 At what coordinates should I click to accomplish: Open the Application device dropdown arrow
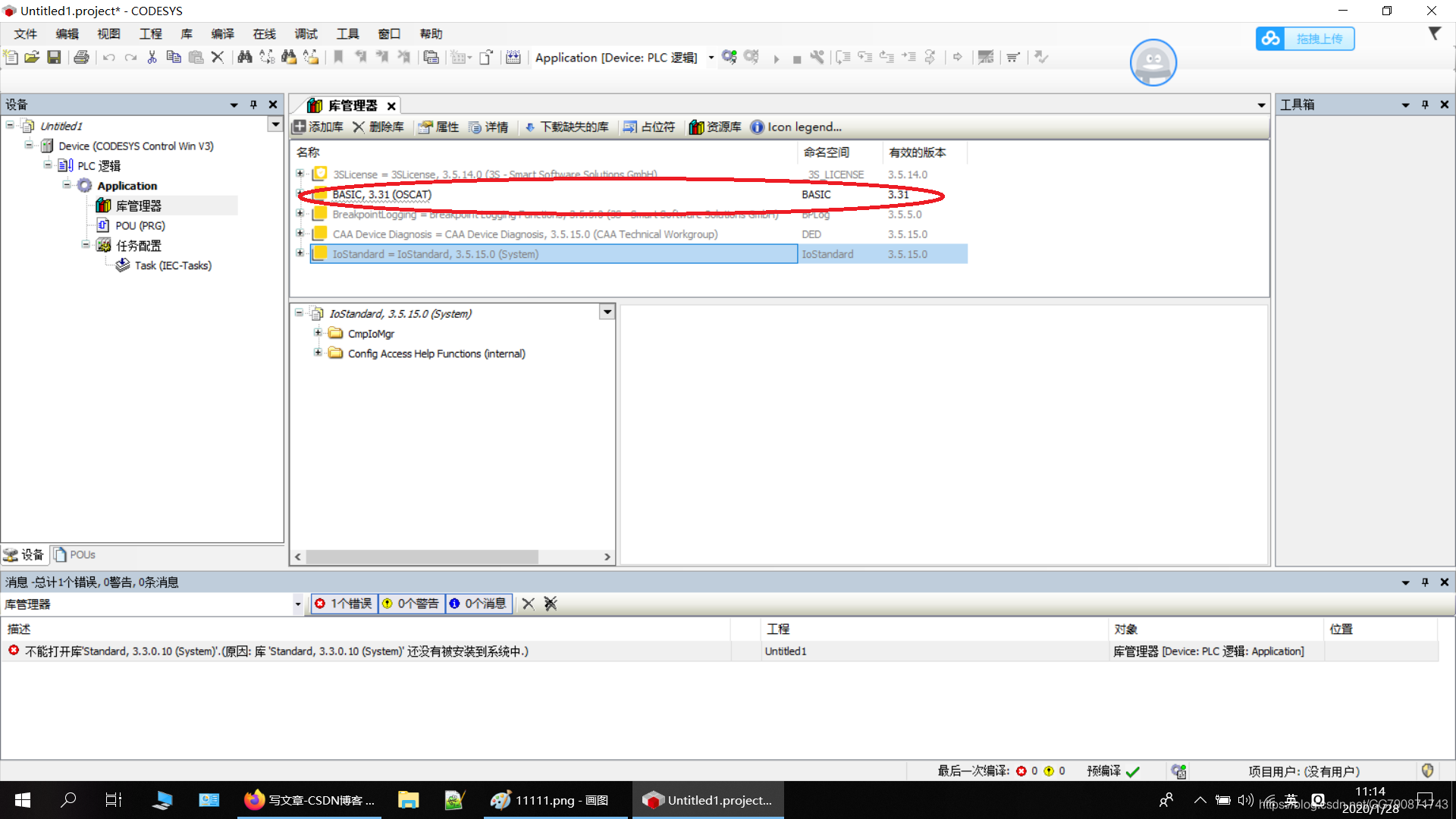(x=711, y=58)
